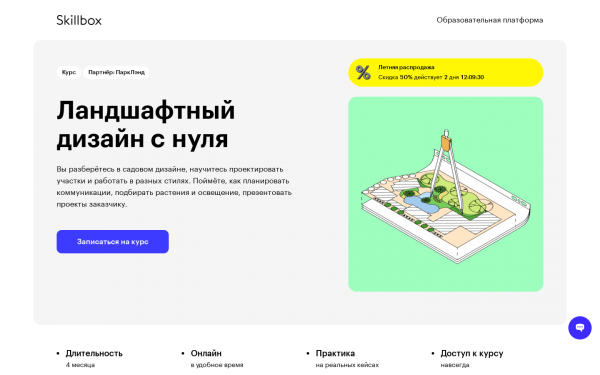Select the в удобное время text
The height and width of the screenshot is (375, 600).
click(x=217, y=365)
